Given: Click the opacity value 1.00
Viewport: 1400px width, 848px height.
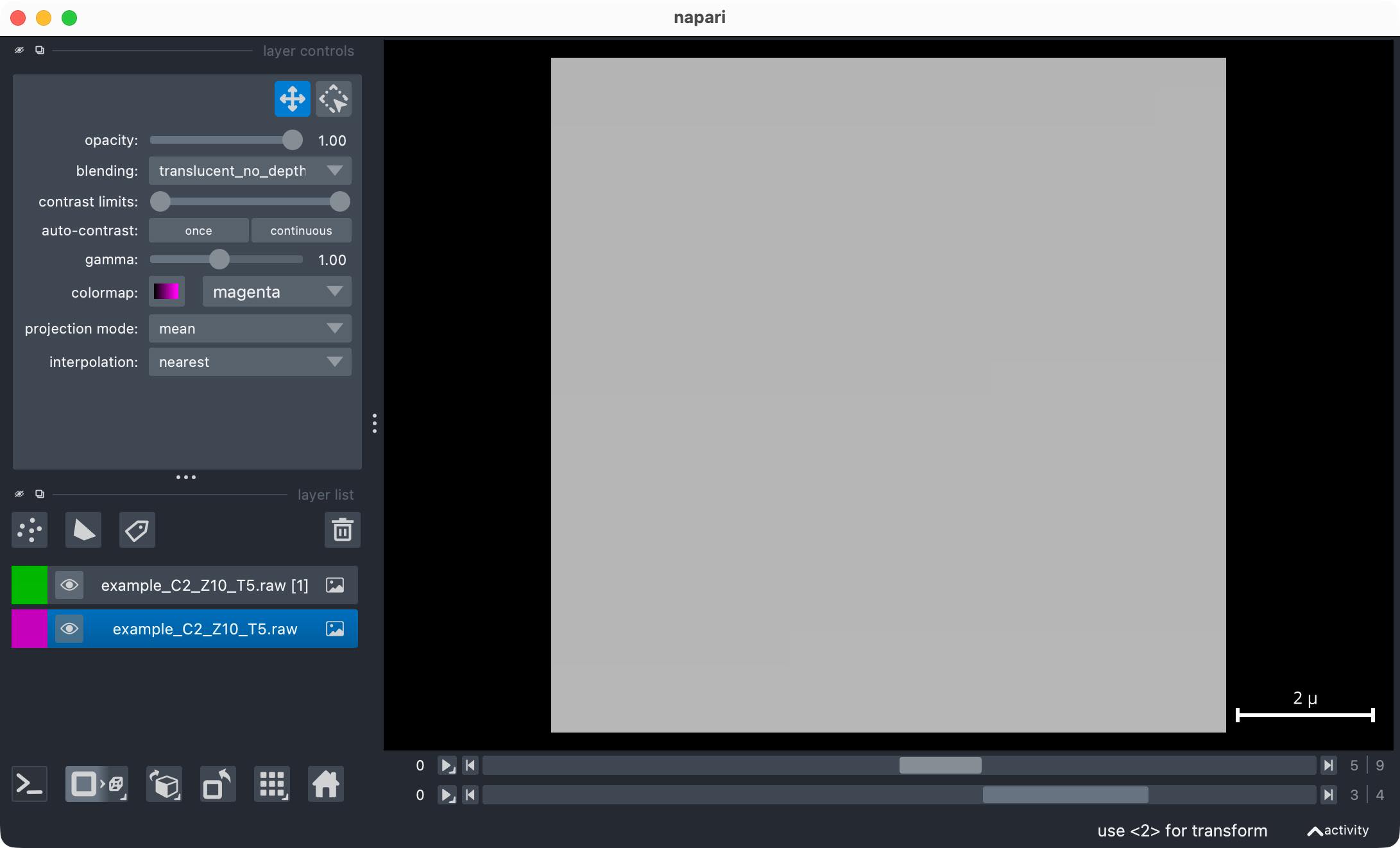Looking at the screenshot, I should tap(332, 140).
